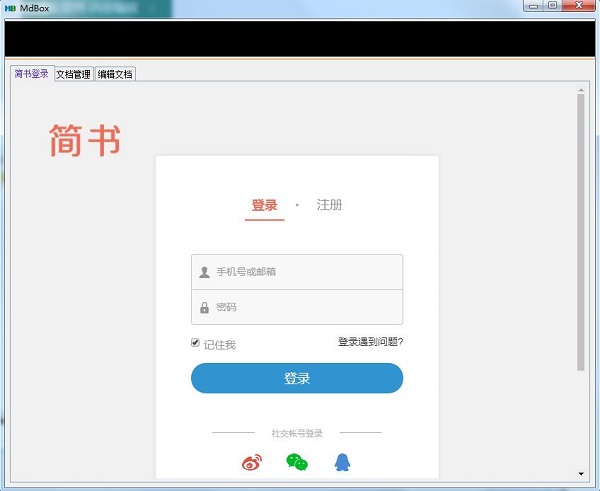
Task: Click the scrollbar up arrow
Action: tap(581, 90)
